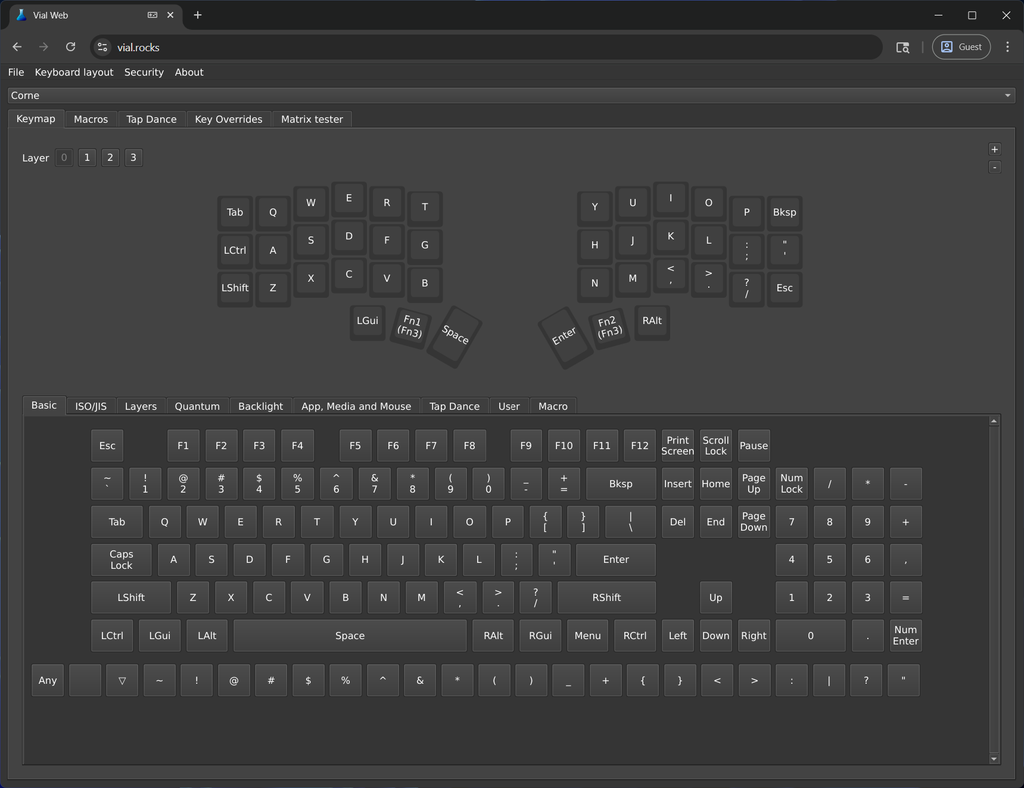Click the browser back arrow
Viewport: 1024px width, 788px height.
tap(18, 47)
